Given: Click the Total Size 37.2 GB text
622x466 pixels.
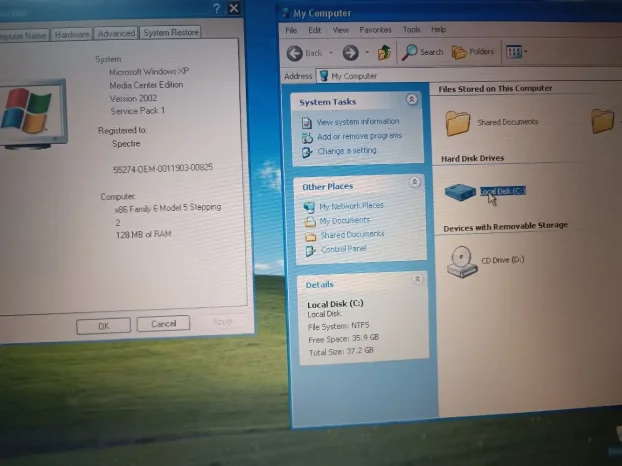Looking at the screenshot, I should [x=341, y=351].
